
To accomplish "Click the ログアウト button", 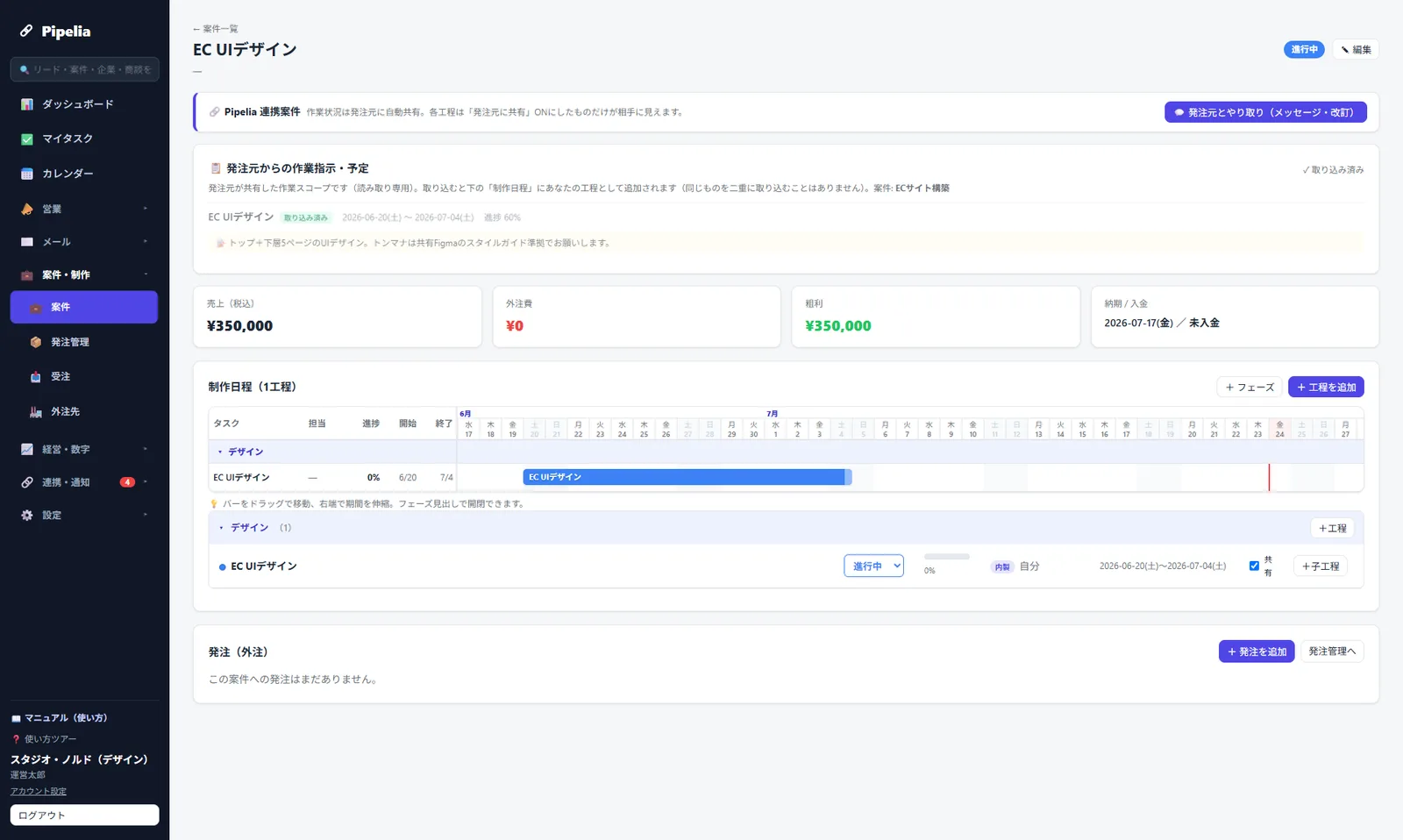I will pyautogui.click(x=84, y=815).
